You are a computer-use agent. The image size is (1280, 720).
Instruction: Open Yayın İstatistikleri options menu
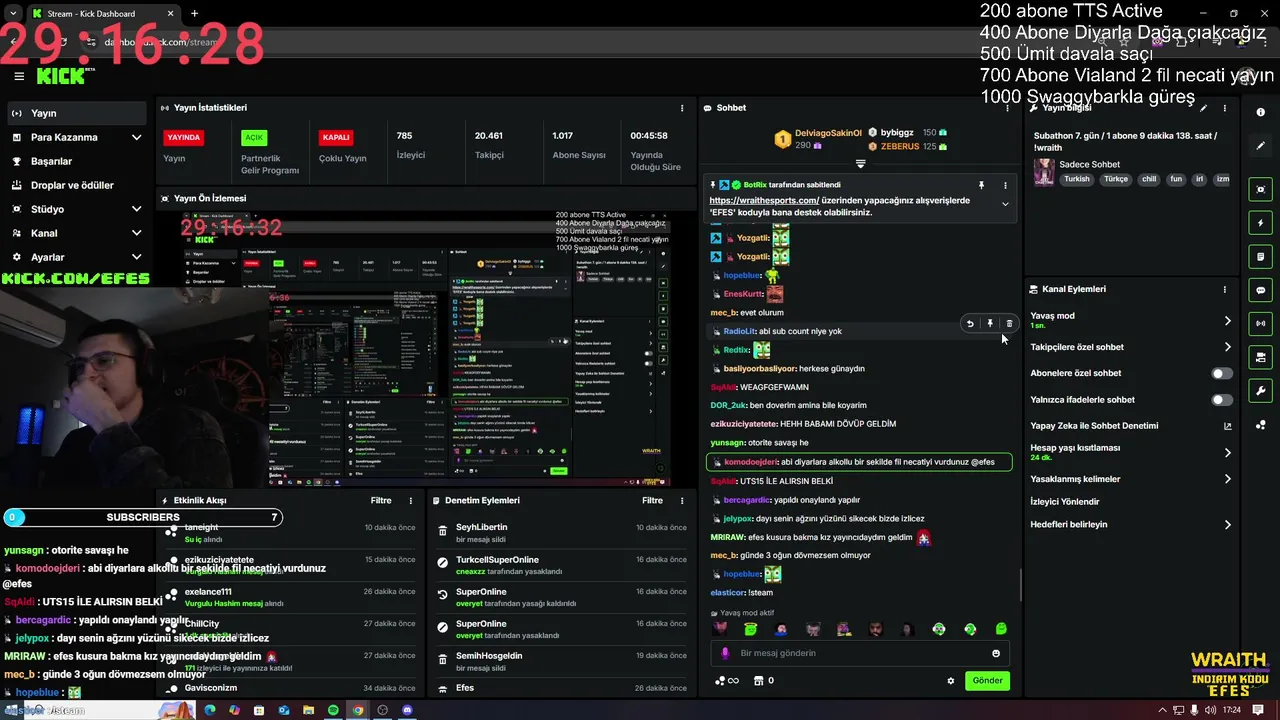682,108
